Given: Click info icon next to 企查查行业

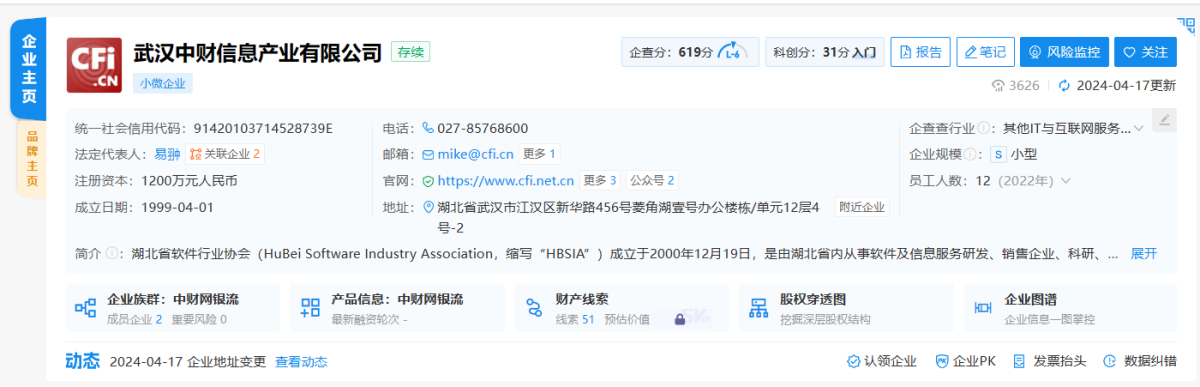Looking at the screenshot, I should pyautogui.click(x=984, y=128).
